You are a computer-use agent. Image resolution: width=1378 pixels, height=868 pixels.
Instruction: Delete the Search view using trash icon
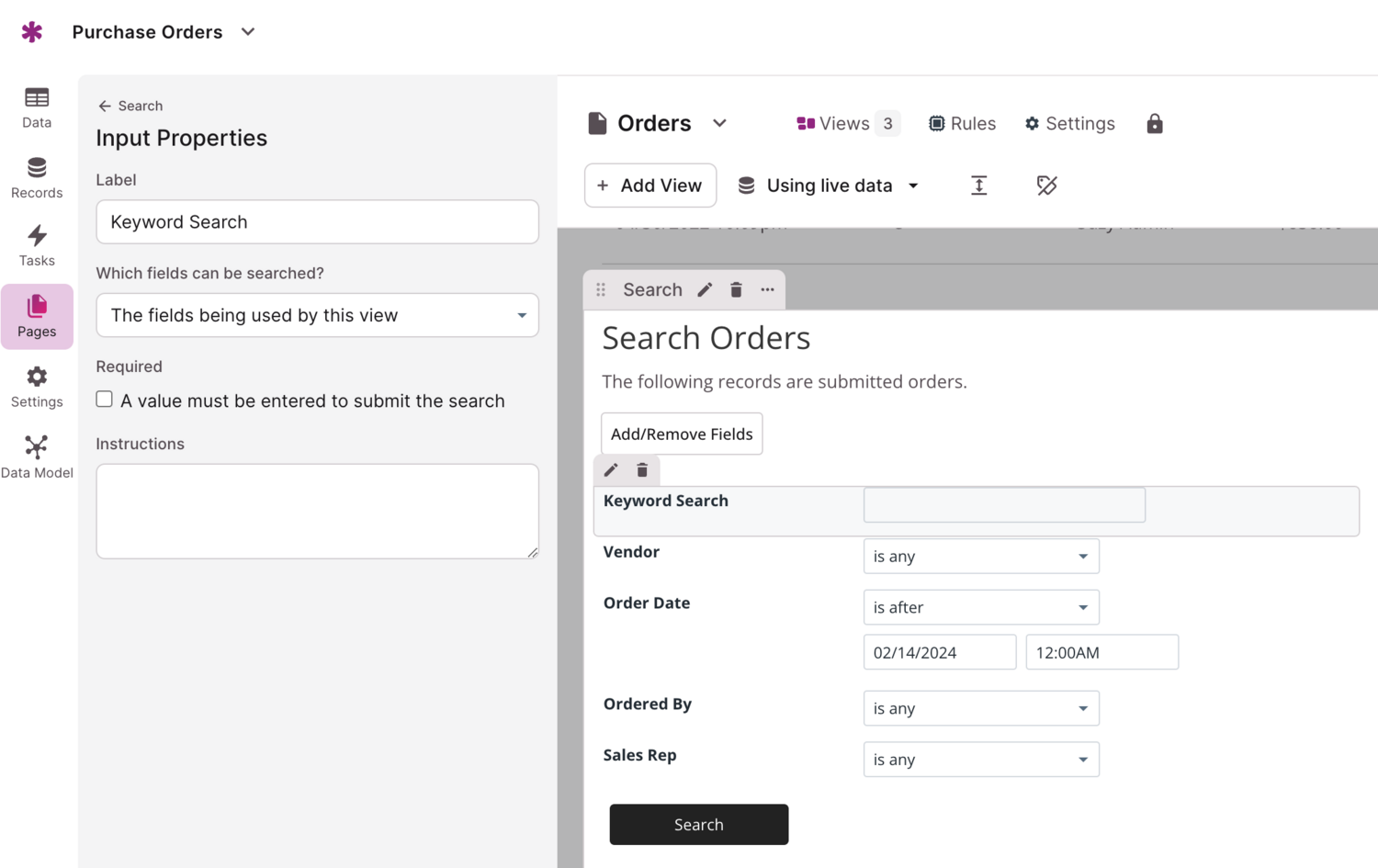tap(736, 290)
